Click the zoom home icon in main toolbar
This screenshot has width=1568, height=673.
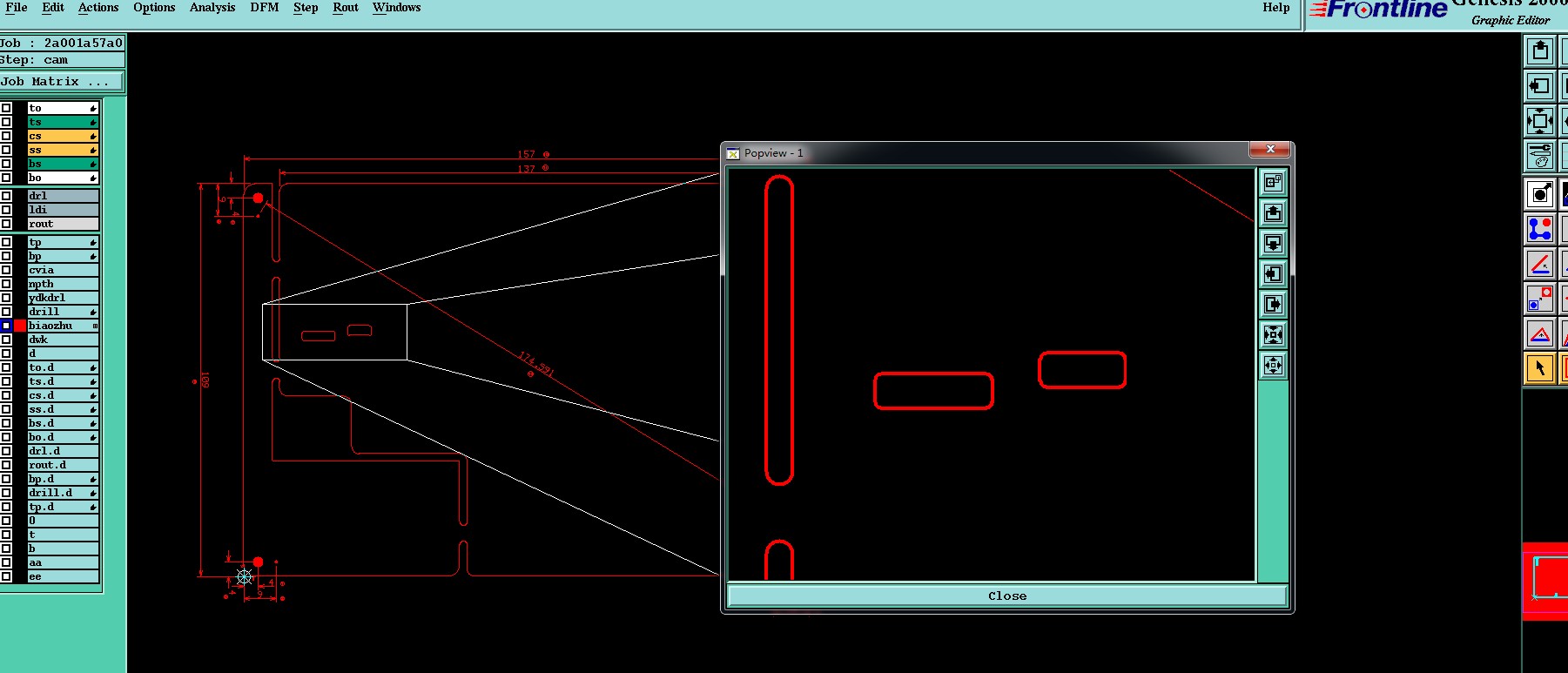point(1539,121)
